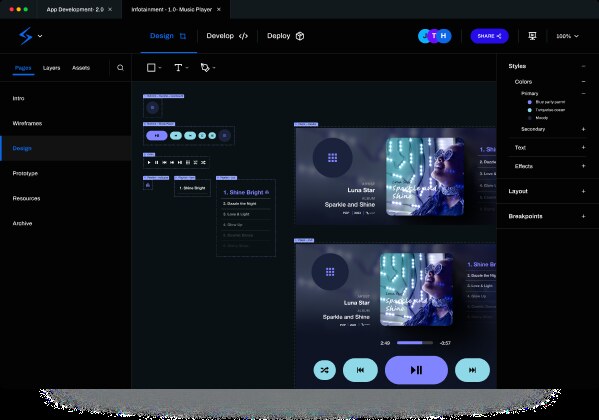The width and height of the screenshot is (599, 420).
Task: Open the Wireframes page
Action: click(x=66, y=123)
